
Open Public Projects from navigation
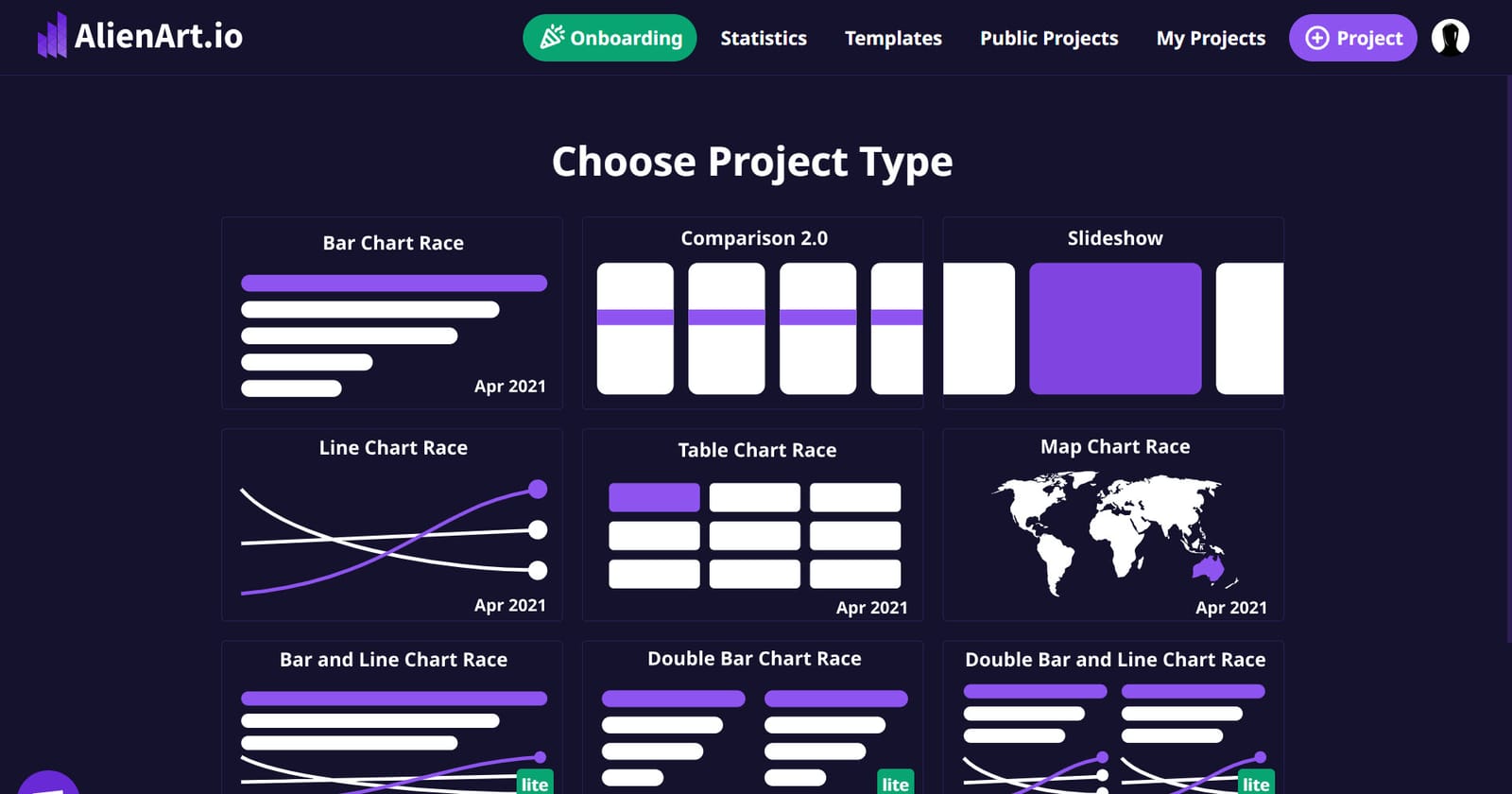tap(1049, 38)
